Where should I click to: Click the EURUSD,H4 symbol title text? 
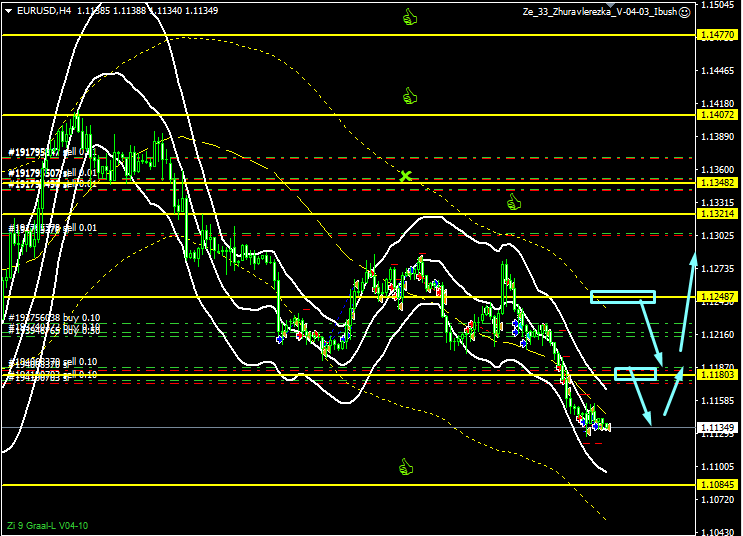44,10
